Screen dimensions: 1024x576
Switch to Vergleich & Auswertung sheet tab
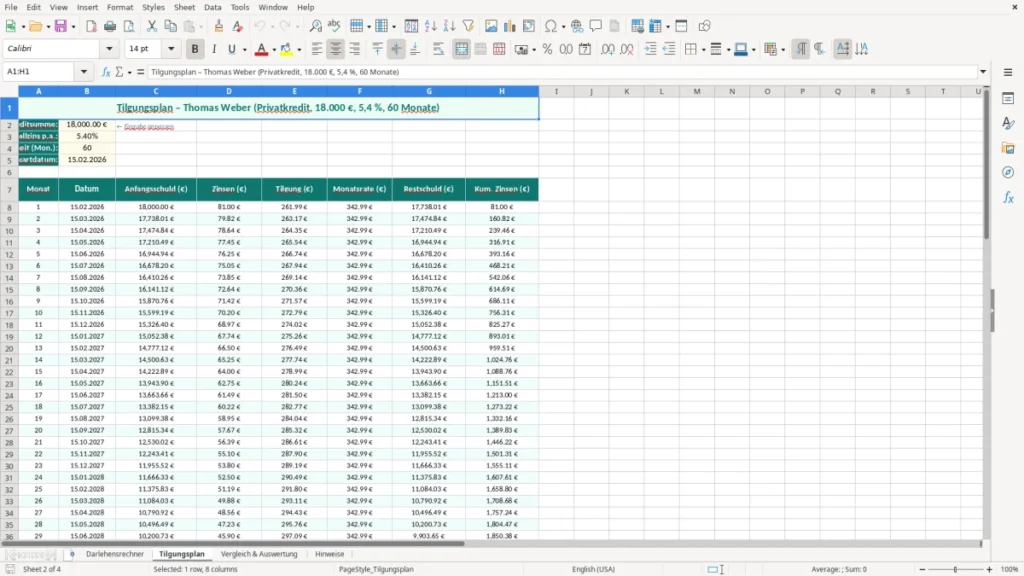259,554
